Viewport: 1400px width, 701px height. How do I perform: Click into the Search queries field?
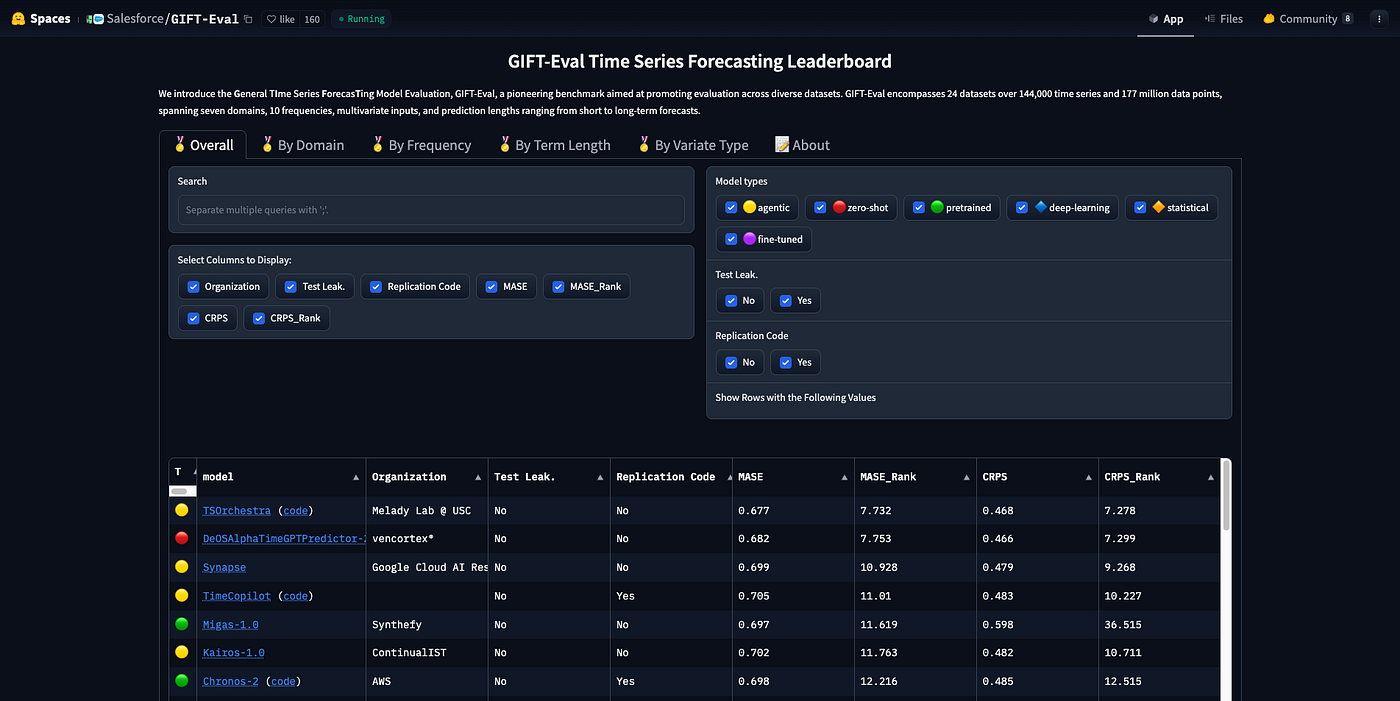click(x=431, y=210)
